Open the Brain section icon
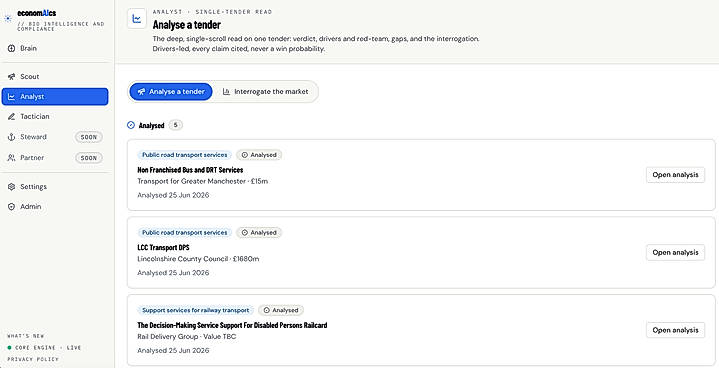 point(11,48)
